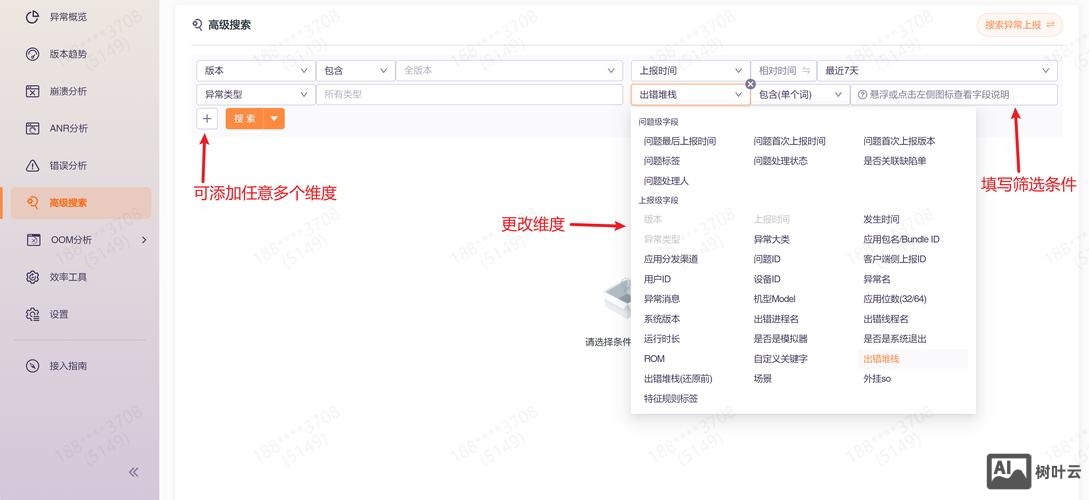Click the swap icon beside 相对时间
This screenshot has width=1089, height=500.
pos(806,71)
